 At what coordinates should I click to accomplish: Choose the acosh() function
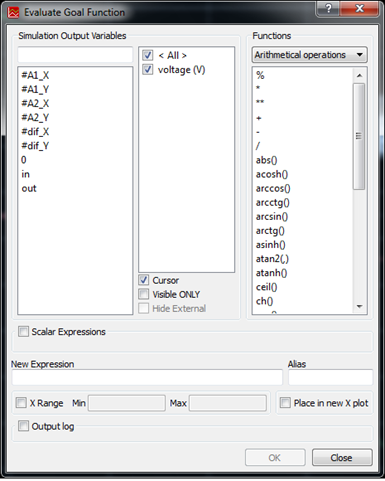coord(272,174)
